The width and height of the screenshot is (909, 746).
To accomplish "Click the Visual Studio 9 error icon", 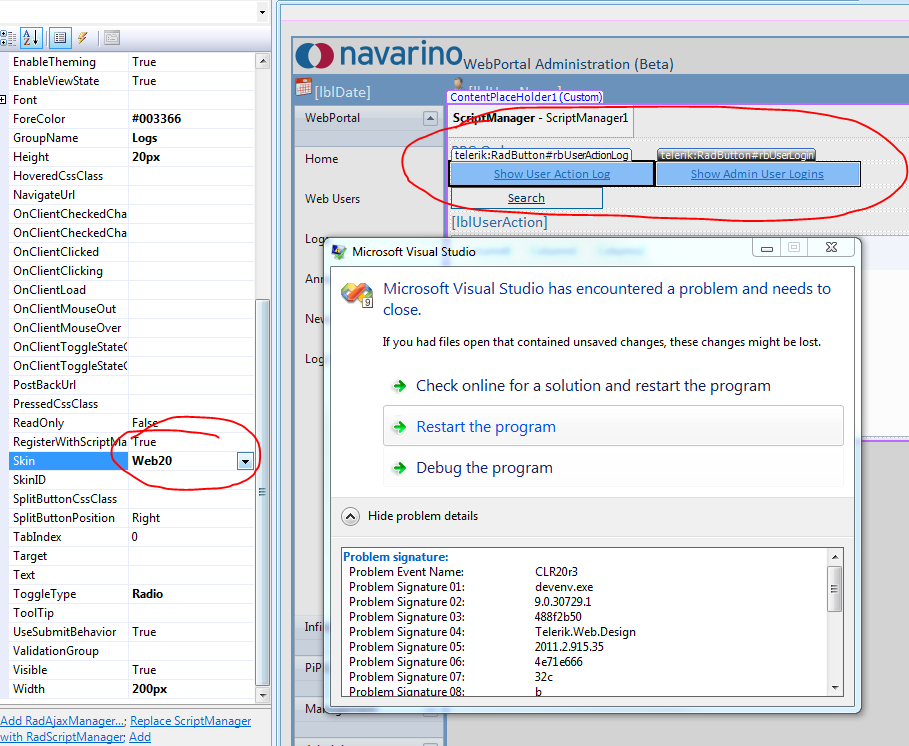I will click(x=357, y=294).
